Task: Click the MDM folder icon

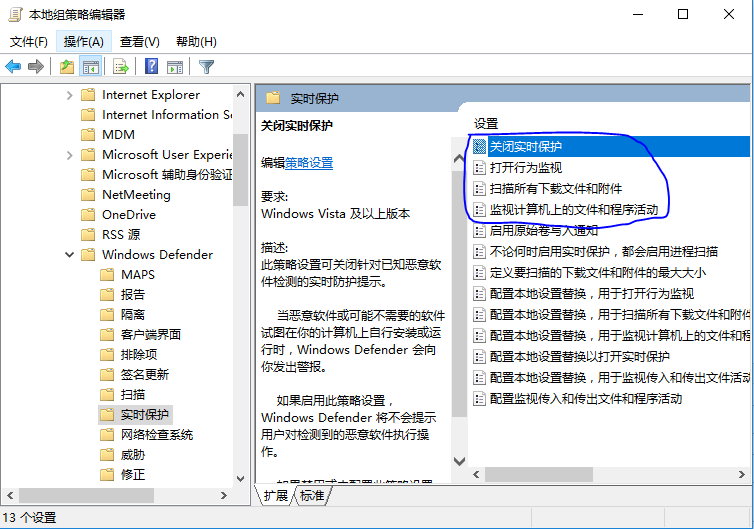Action: click(x=88, y=135)
